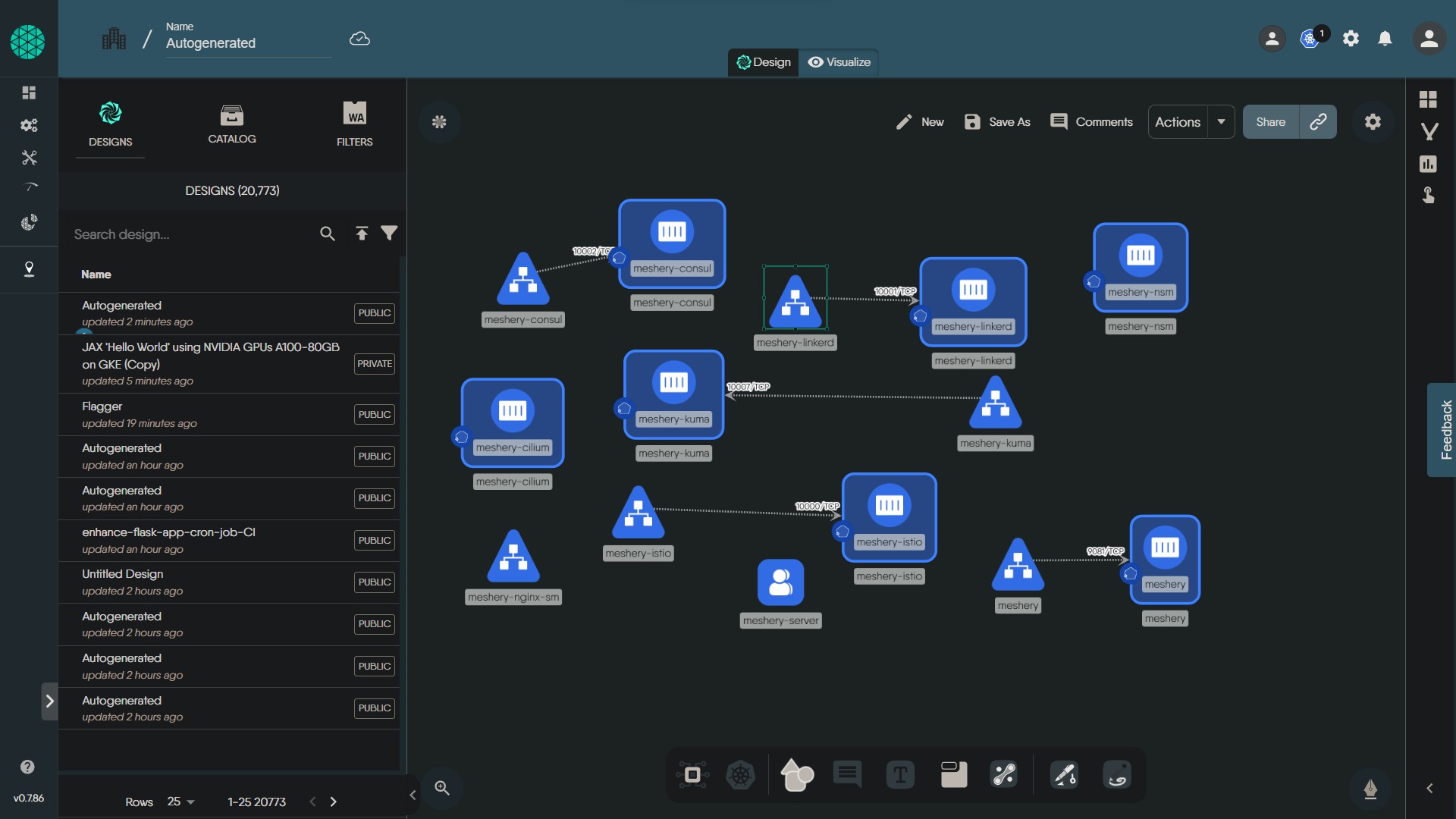Viewport: 1456px width, 819px height.
Task: Click the New design button
Action: pyautogui.click(x=919, y=122)
